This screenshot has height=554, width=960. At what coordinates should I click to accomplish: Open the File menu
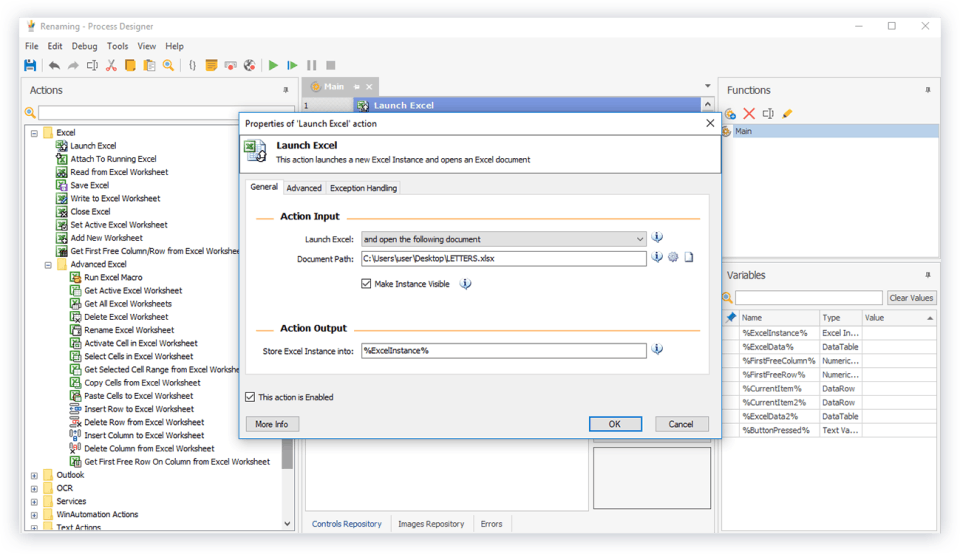[32, 46]
